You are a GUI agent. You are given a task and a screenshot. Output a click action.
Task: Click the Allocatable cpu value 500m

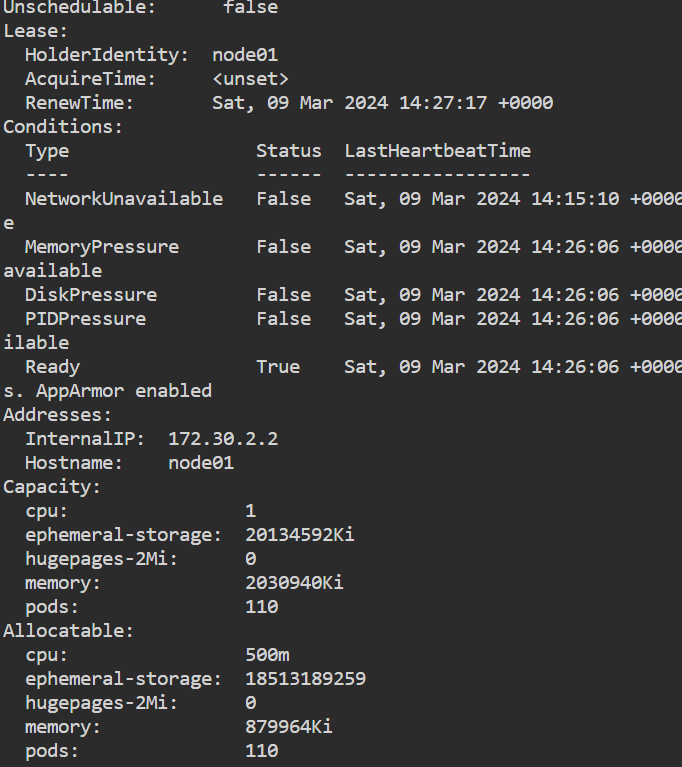[267, 655]
